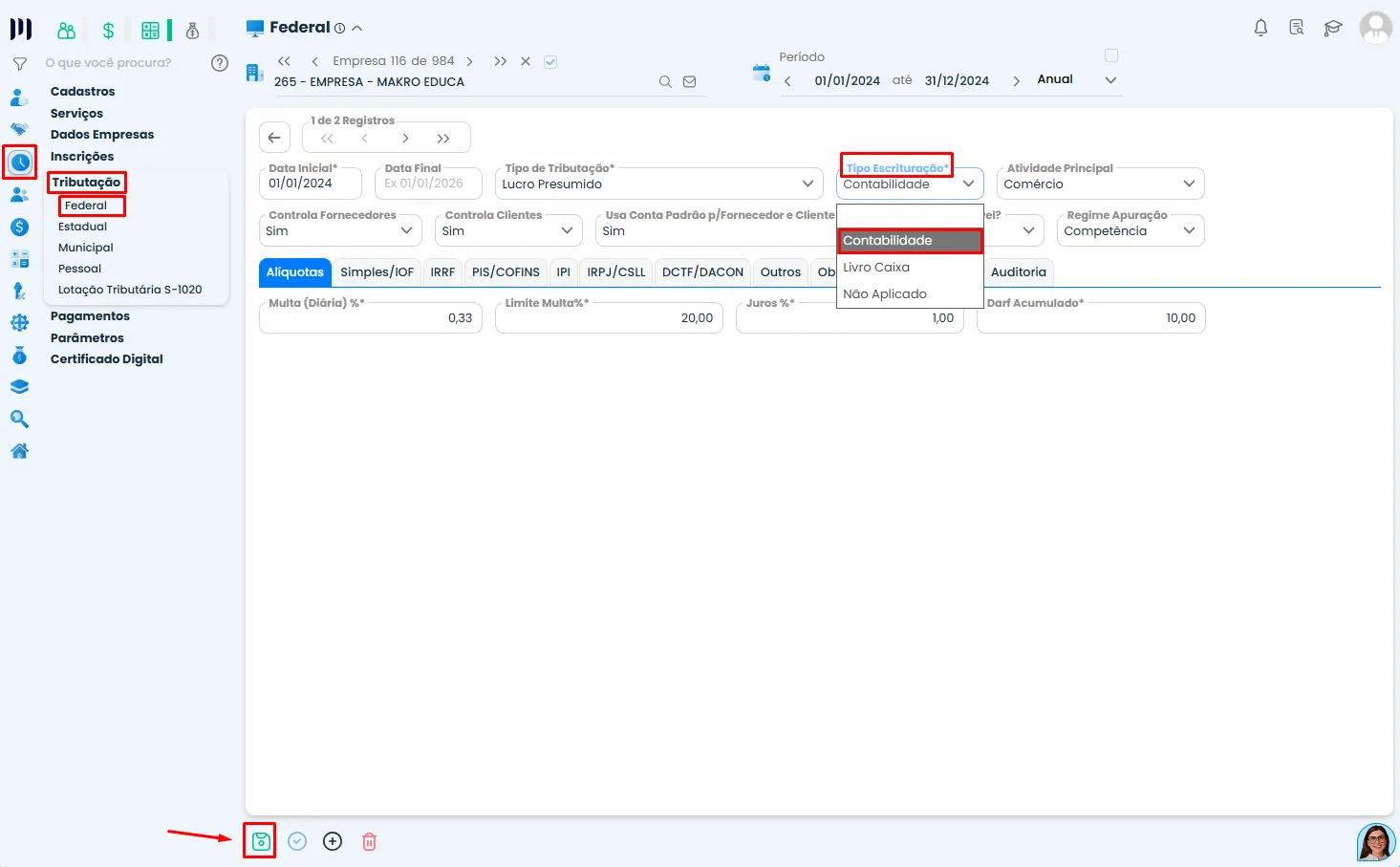1400x867 pixels.
Task: Open the notifications bell icon
Action: (1260, 28)
